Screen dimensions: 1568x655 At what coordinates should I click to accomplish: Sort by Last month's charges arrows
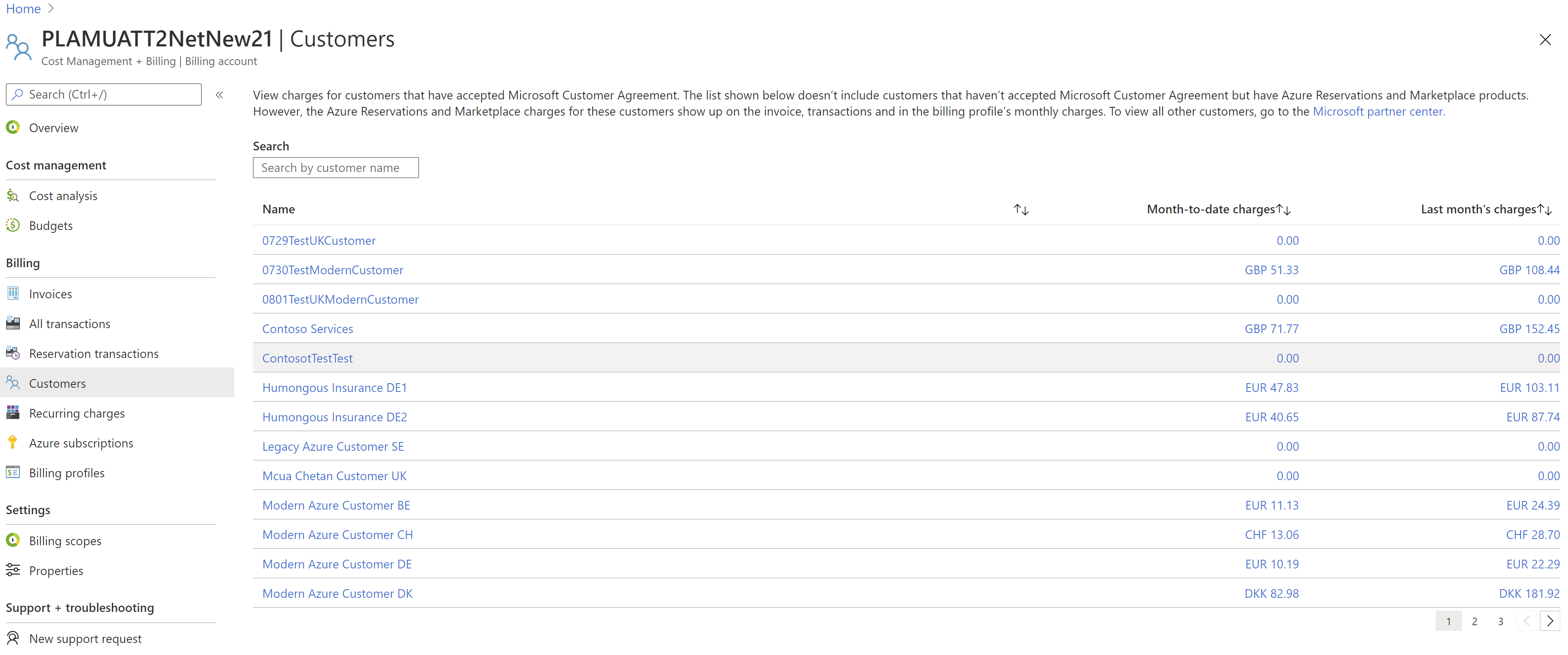1544,210
